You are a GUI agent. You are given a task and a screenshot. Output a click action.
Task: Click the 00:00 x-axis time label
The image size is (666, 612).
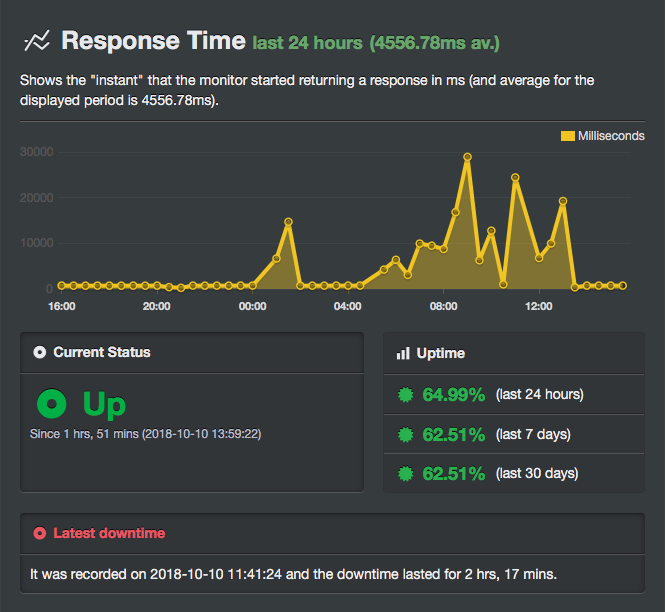tap(252, 306)
